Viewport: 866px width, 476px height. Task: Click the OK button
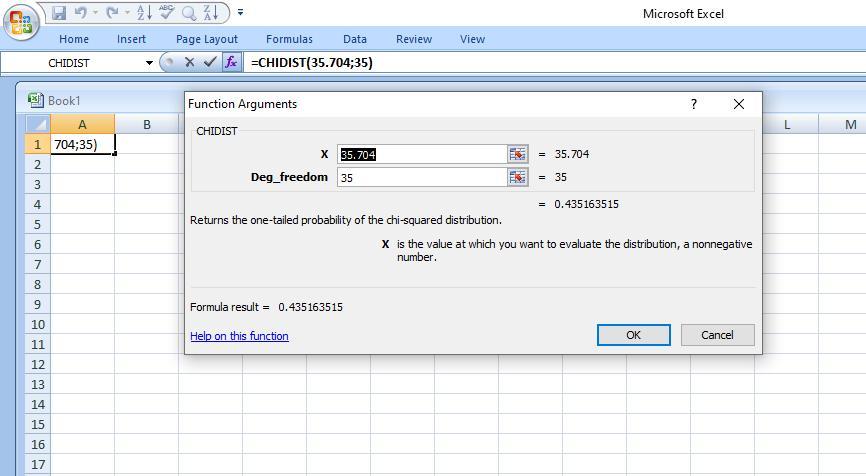[633, 335]
